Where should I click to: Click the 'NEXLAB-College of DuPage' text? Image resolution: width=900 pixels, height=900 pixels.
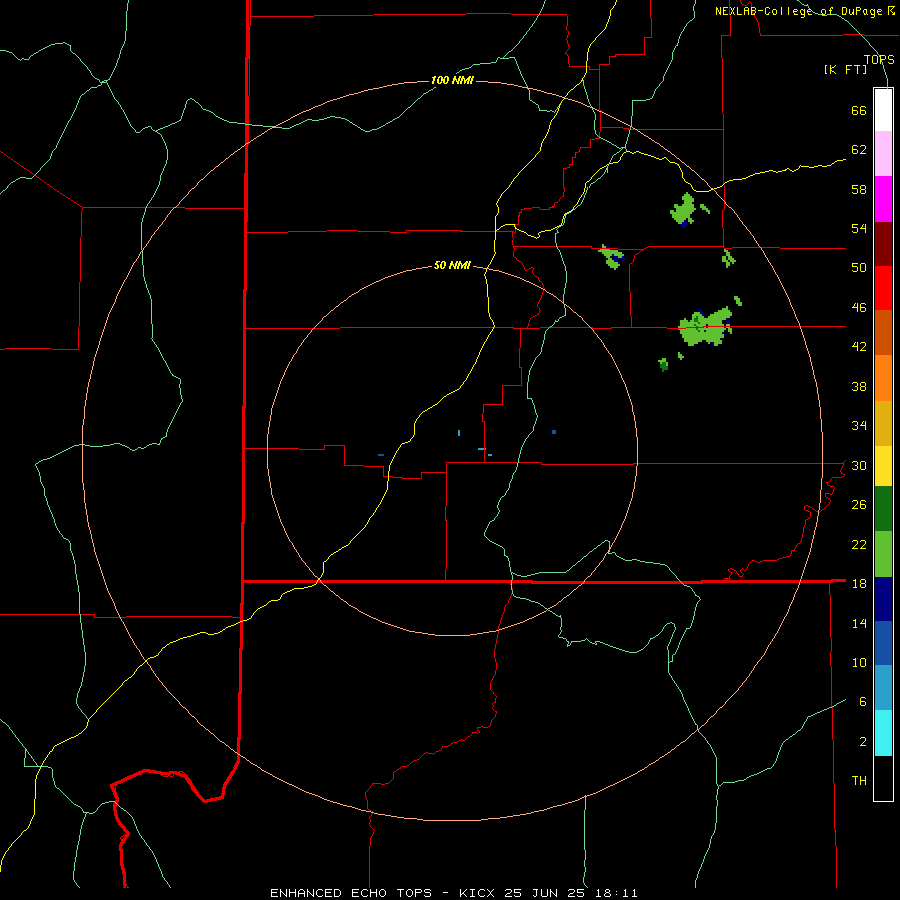pyautogui.click(x=800, y=11)
